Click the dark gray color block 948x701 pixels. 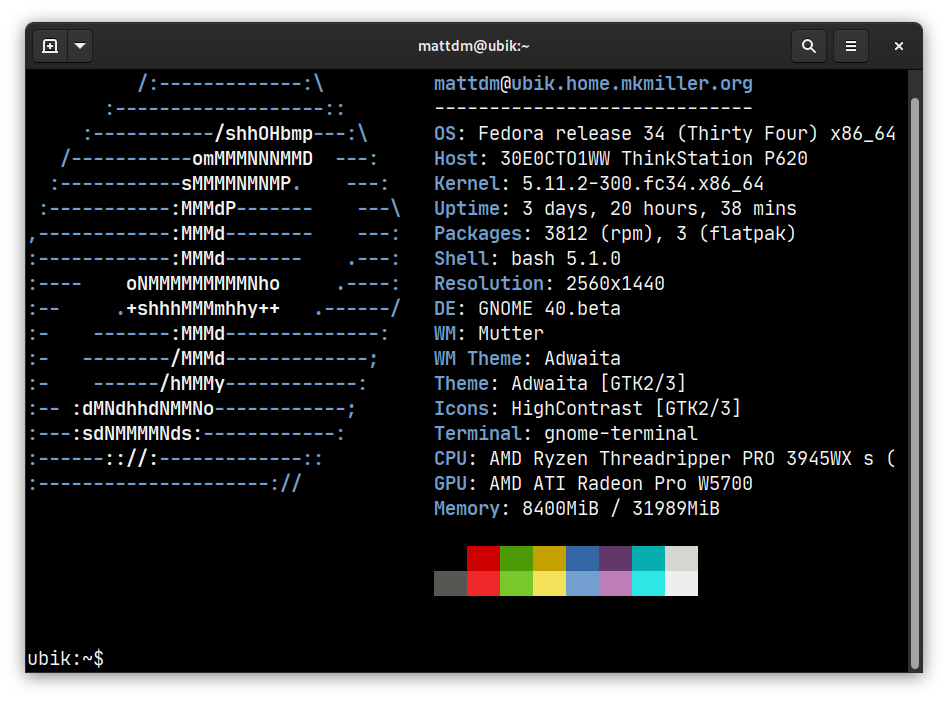click(450, 584)
